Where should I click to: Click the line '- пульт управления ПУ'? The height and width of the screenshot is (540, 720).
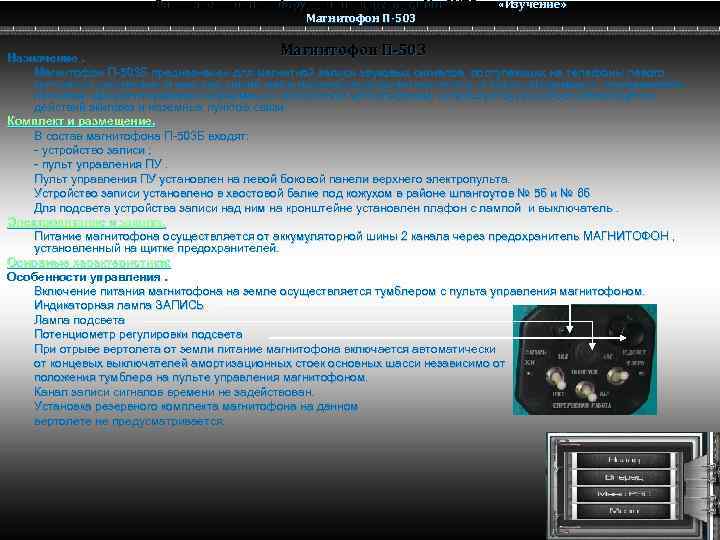(100, 164)
